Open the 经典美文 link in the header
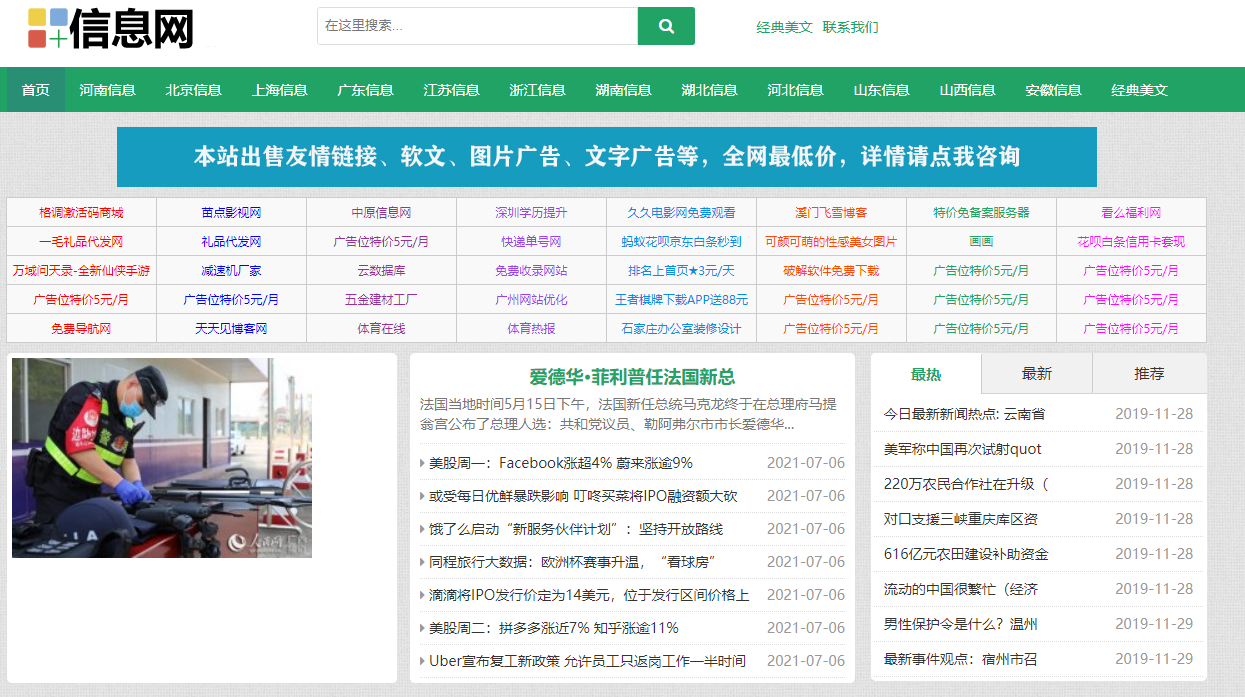The width and height of the screenshot is (1245, 697). 784,27
